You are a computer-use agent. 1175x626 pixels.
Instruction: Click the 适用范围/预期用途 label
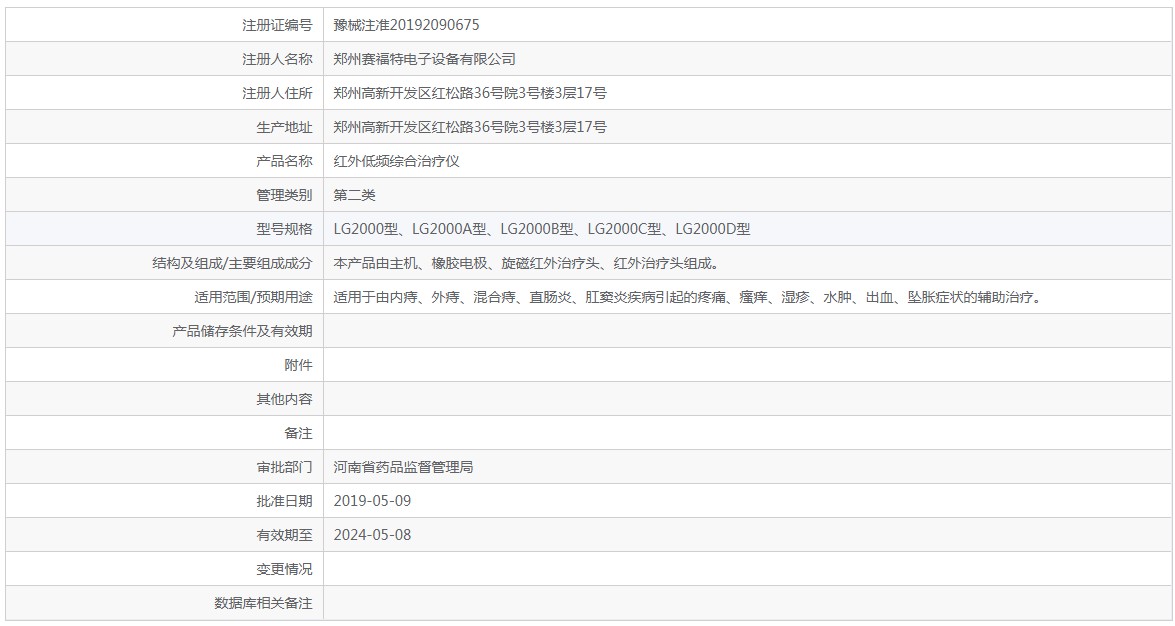[253, 298]
